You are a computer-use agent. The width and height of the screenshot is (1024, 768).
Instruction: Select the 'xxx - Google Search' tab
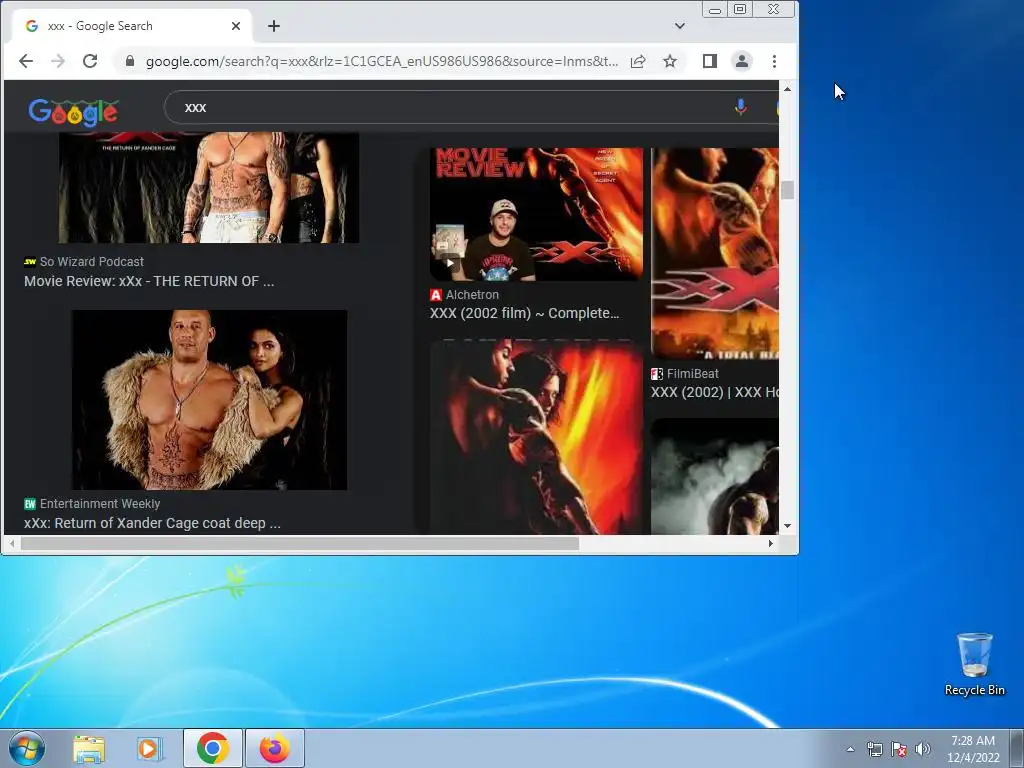coord(131,26)
